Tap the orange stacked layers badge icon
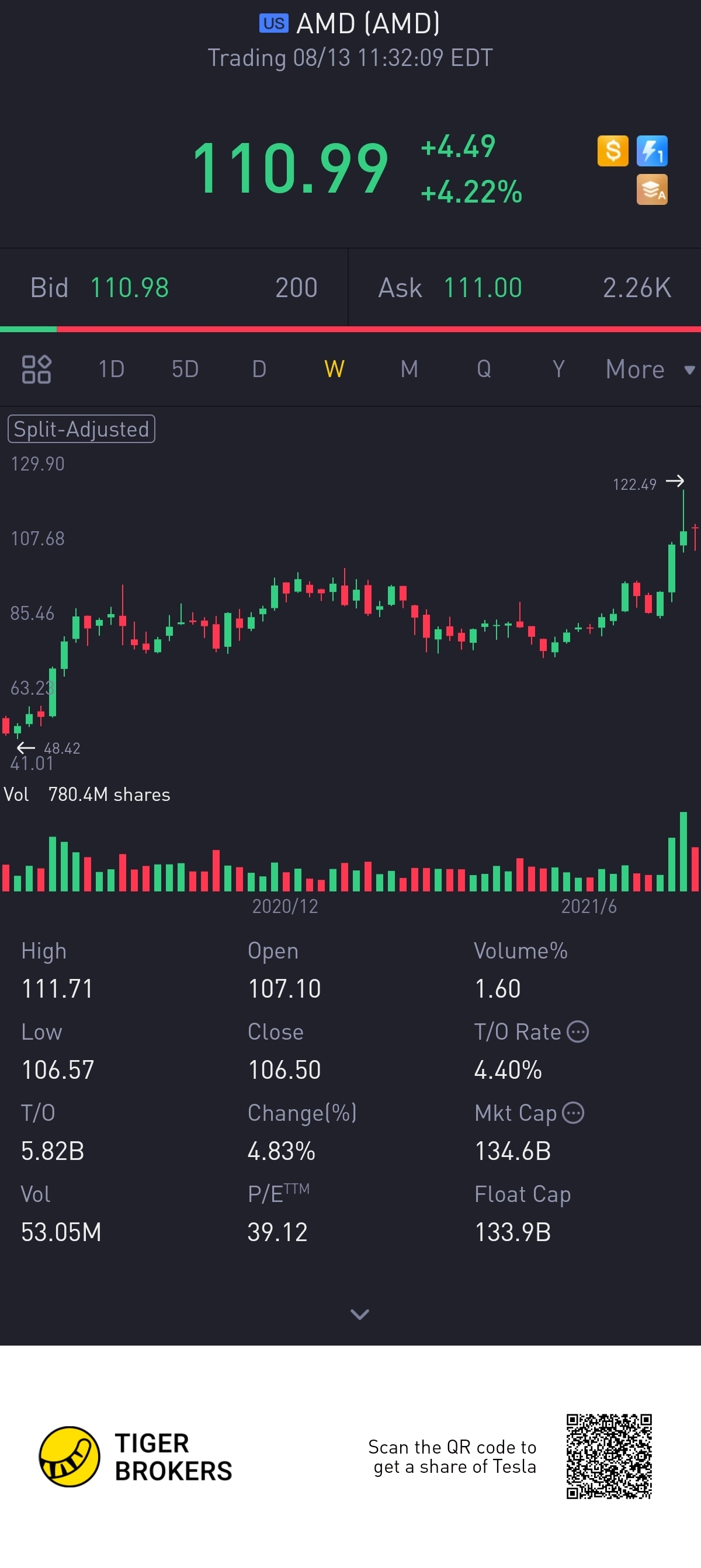Viewport: 701px width, 1568px height. (x=652, y=190)
